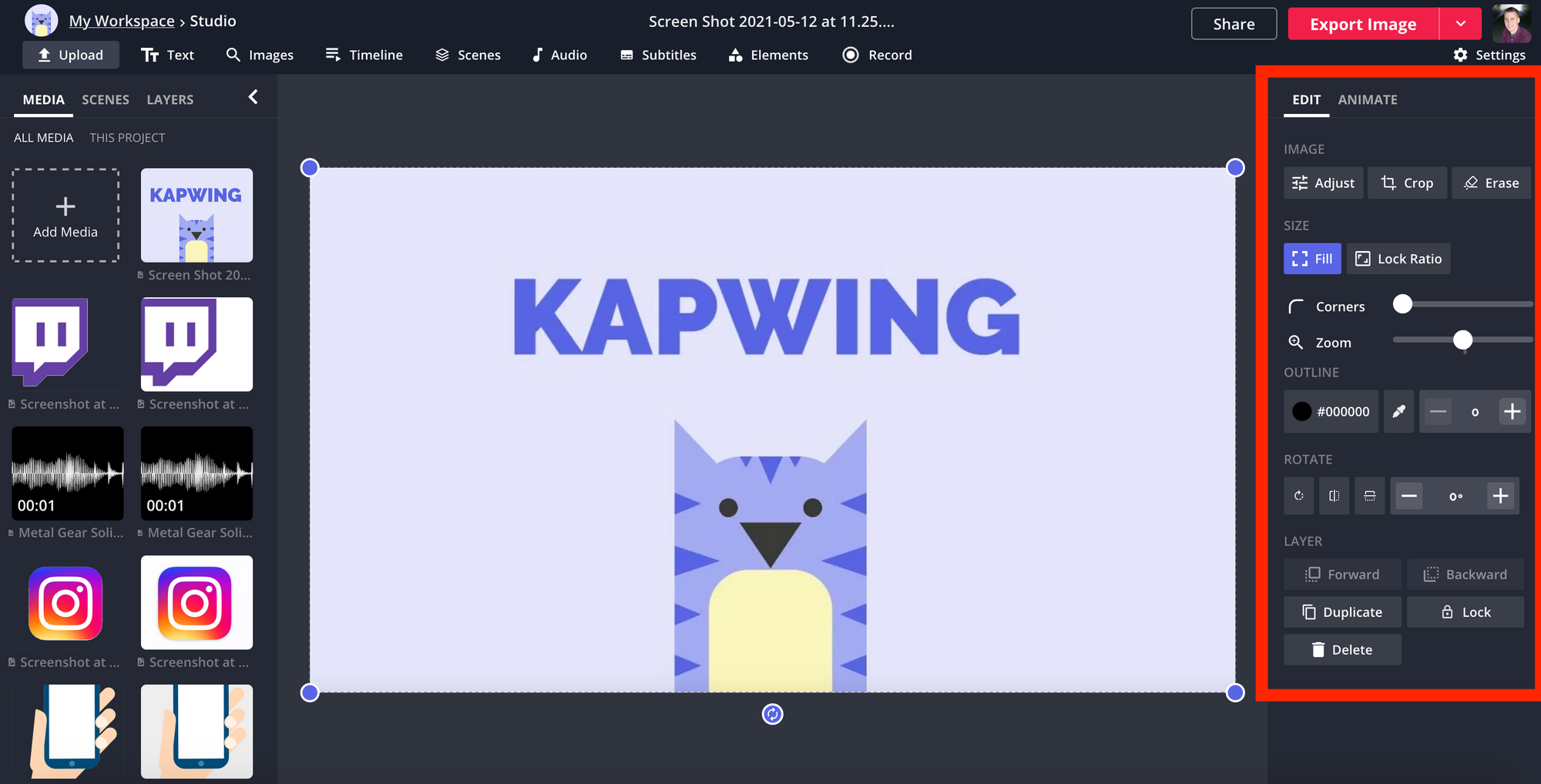1541x784 pixels.
Task: Toggle Lock Ratio for the image
Action: [x=1398, y=259]
